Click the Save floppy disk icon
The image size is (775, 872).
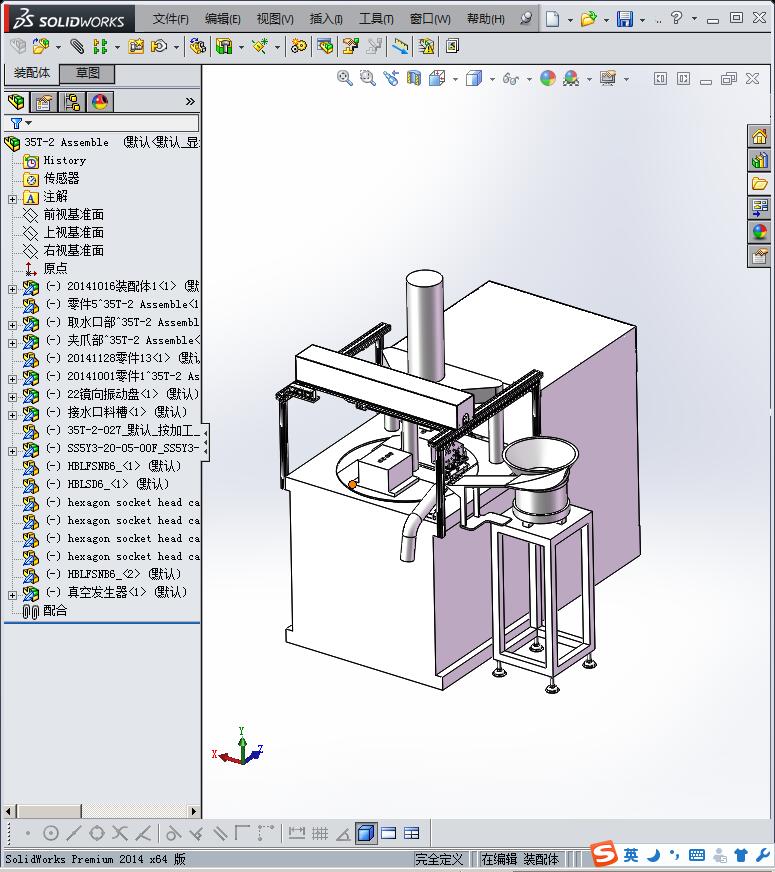pos(625,19)
